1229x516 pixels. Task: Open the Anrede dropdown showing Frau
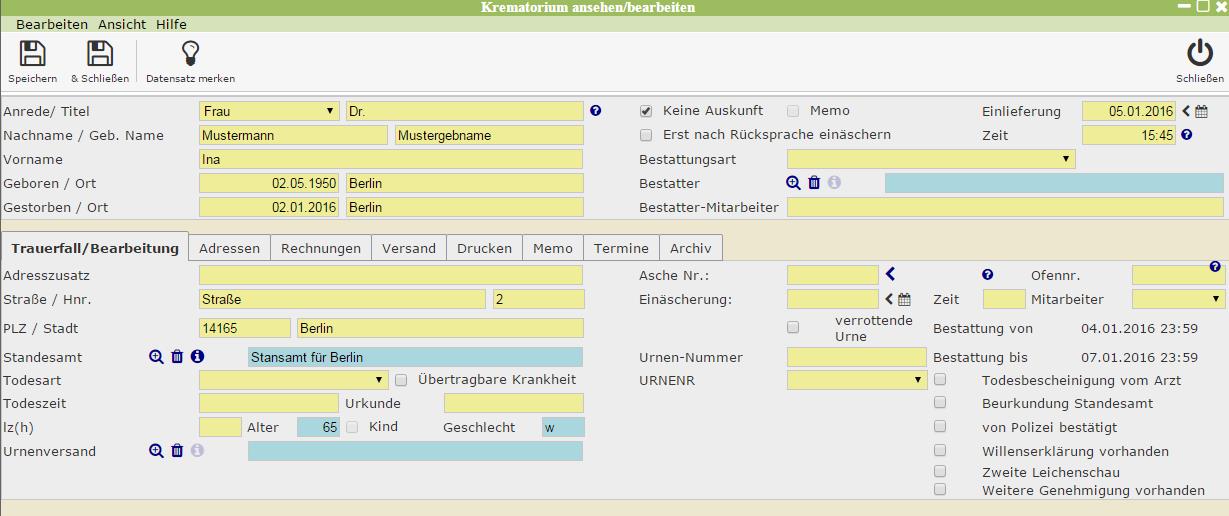tap(269, 111)
